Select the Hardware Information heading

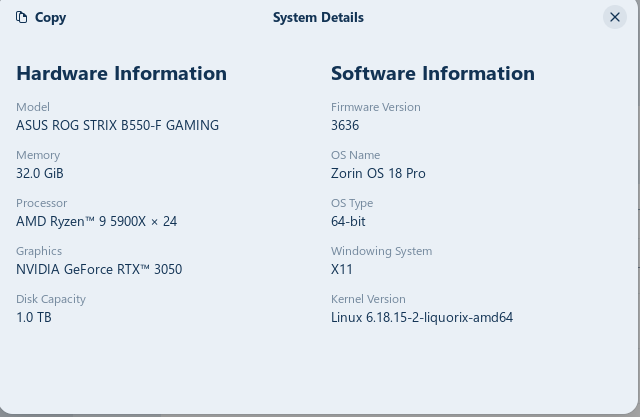click(121, 73)
